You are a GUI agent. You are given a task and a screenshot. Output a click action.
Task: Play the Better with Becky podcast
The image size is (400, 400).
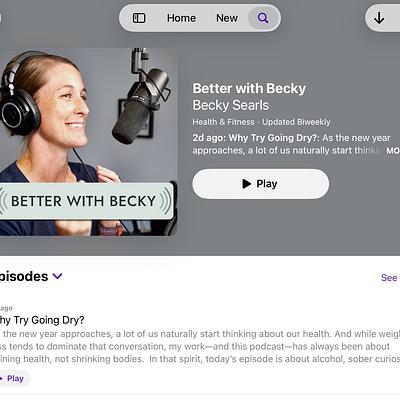tap(261, 184)
